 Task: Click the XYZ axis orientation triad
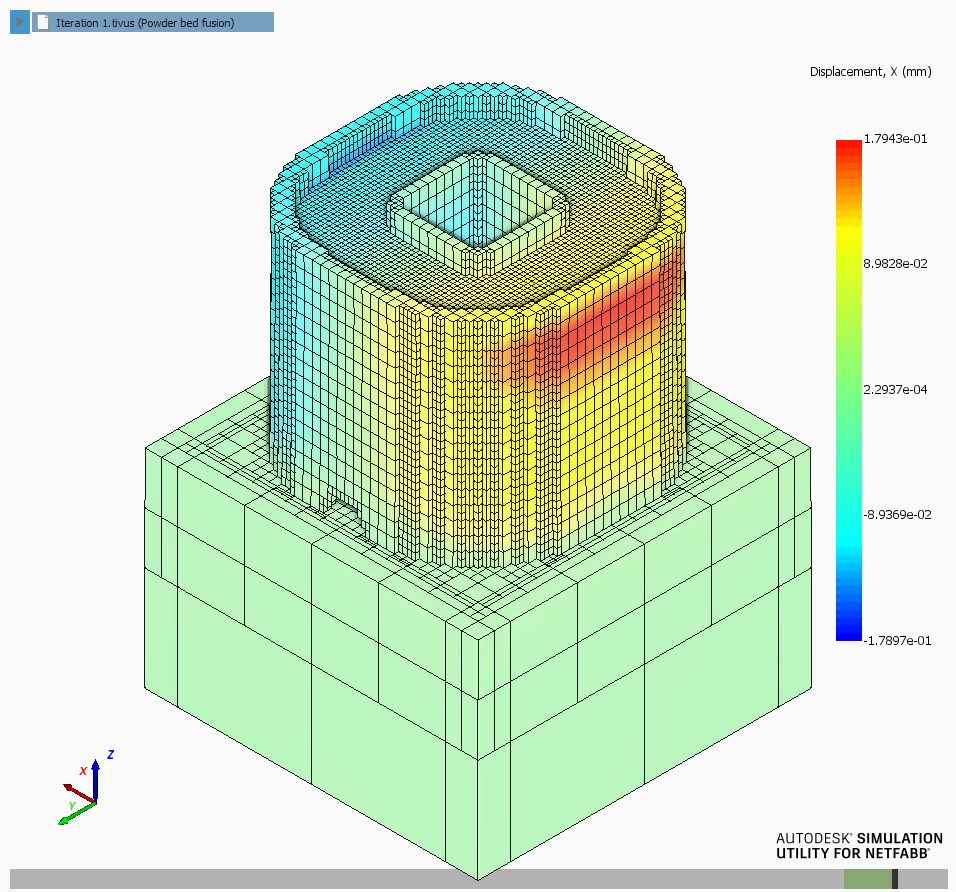click(87, 790)
